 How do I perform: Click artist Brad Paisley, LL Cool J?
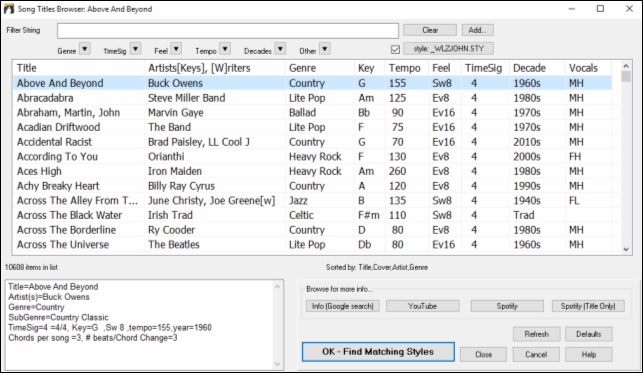(x=199, y=142)
